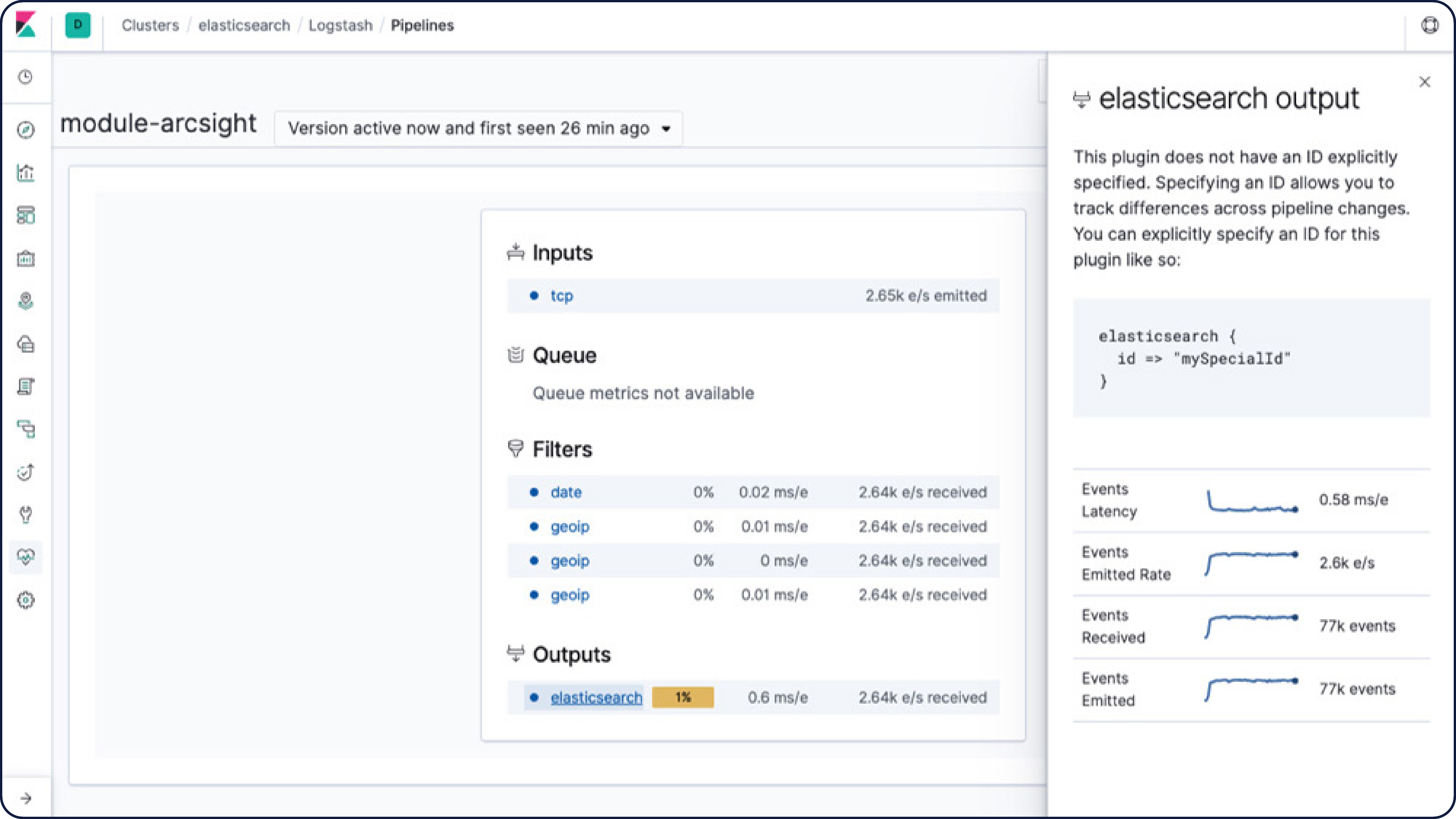Viewport: 1456px width, 819px height.
Task: Open Logs icon in sidebar
Action: click(25, 387)
